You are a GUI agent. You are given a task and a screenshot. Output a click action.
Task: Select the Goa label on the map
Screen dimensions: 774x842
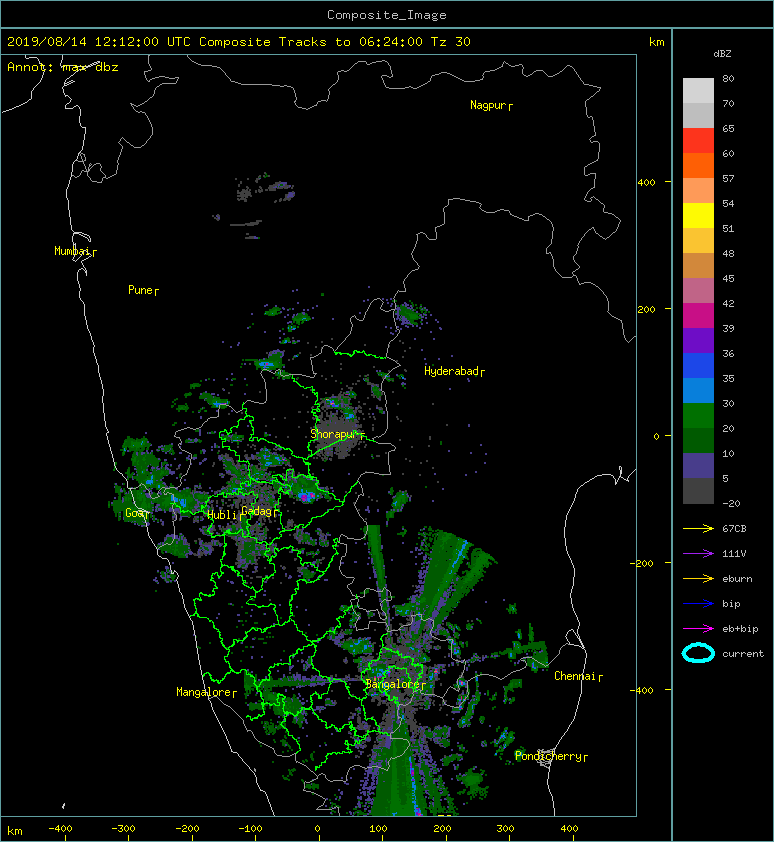coord(135,513)
